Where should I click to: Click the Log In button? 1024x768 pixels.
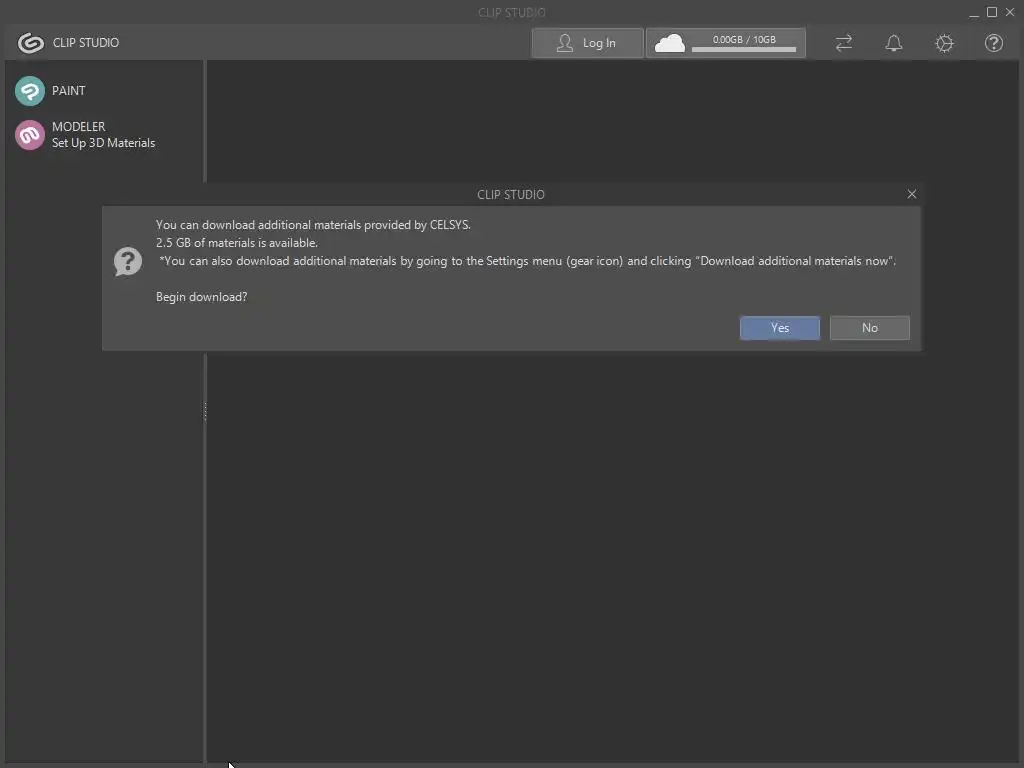[x=587, y=43]
